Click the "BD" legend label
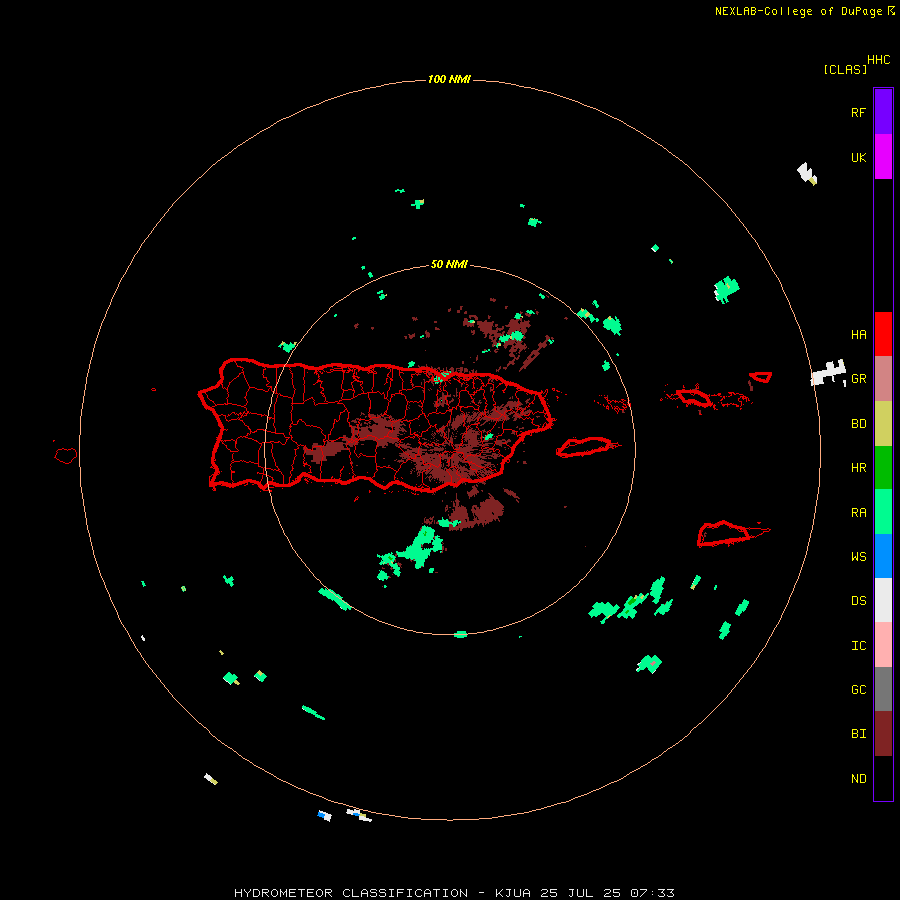The image size is (900, 900). tap(858, 424)
